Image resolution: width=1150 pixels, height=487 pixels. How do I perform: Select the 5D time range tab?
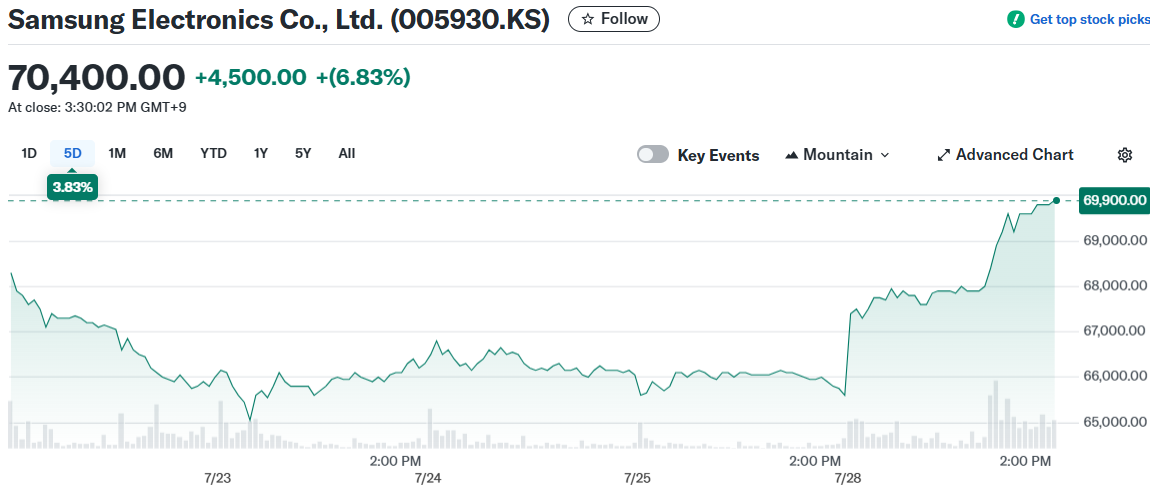click(73, 153)
